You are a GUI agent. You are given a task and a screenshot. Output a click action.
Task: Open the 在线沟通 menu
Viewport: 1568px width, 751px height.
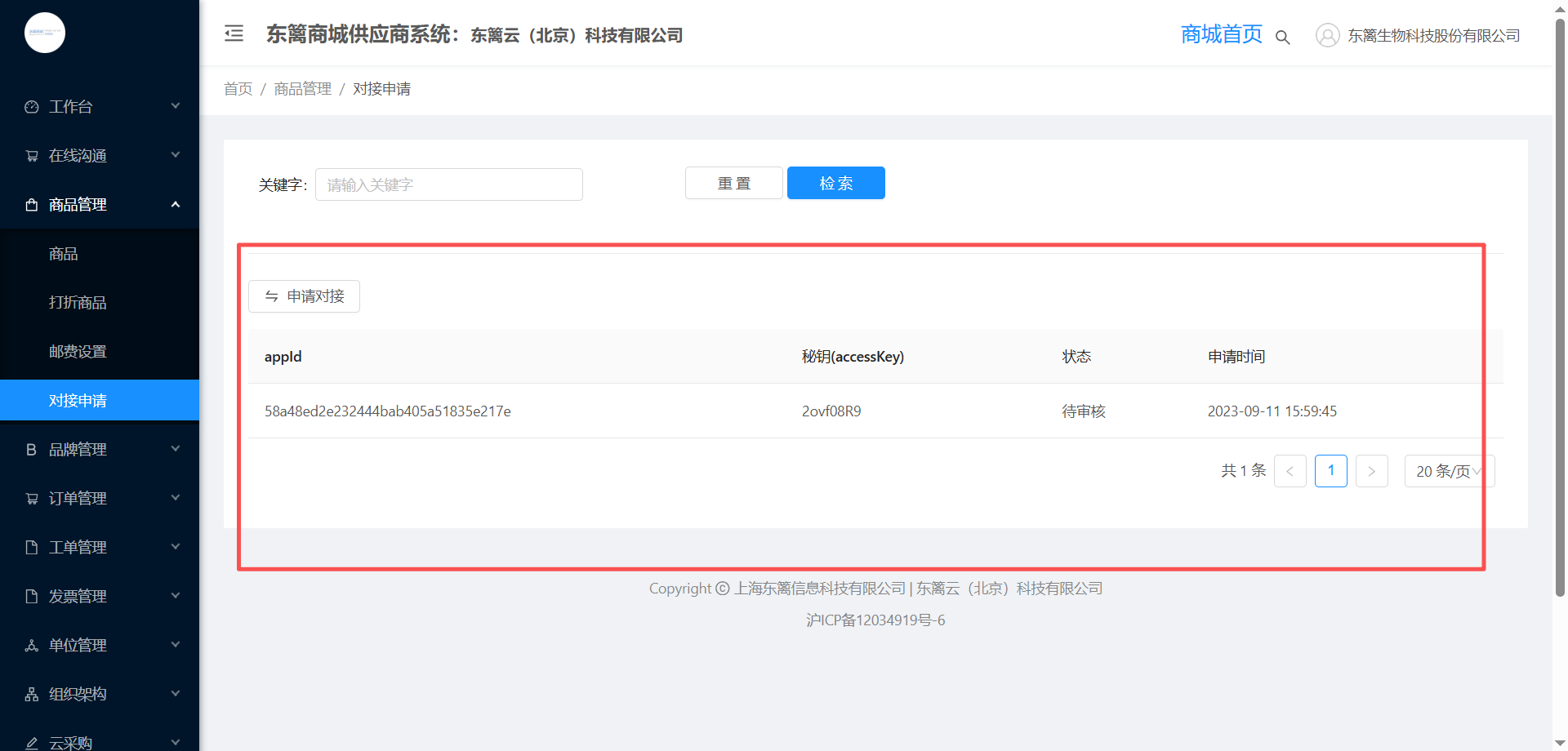(x=100, y=155)
